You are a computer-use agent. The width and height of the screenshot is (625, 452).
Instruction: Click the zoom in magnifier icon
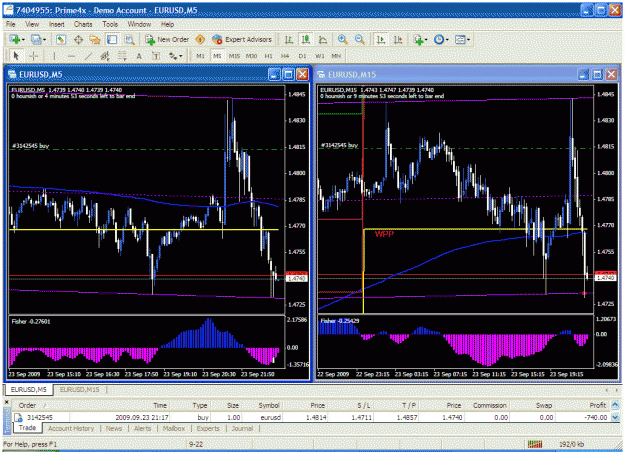(342, 39)
